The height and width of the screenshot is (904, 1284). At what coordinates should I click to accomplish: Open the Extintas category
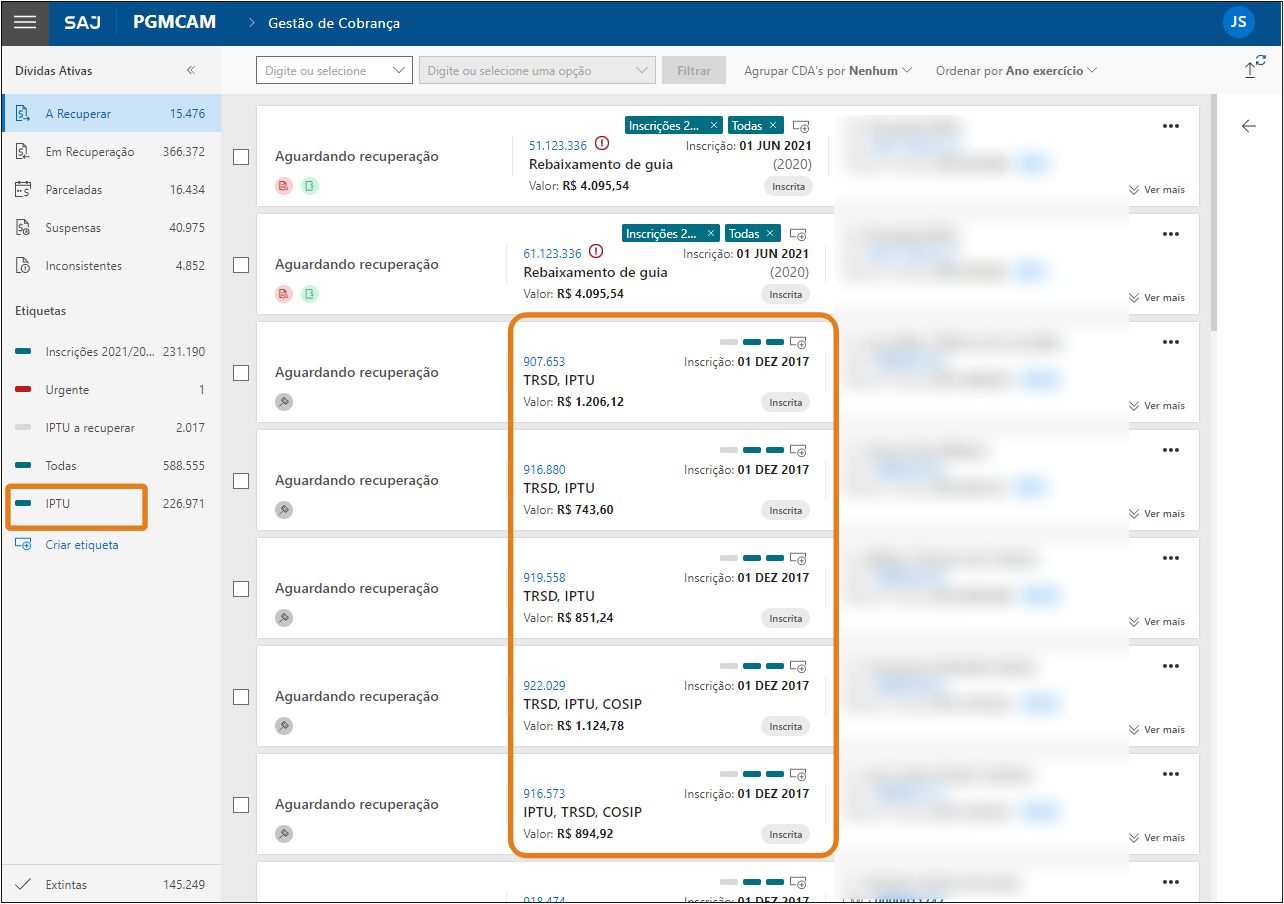click(111, 884)
